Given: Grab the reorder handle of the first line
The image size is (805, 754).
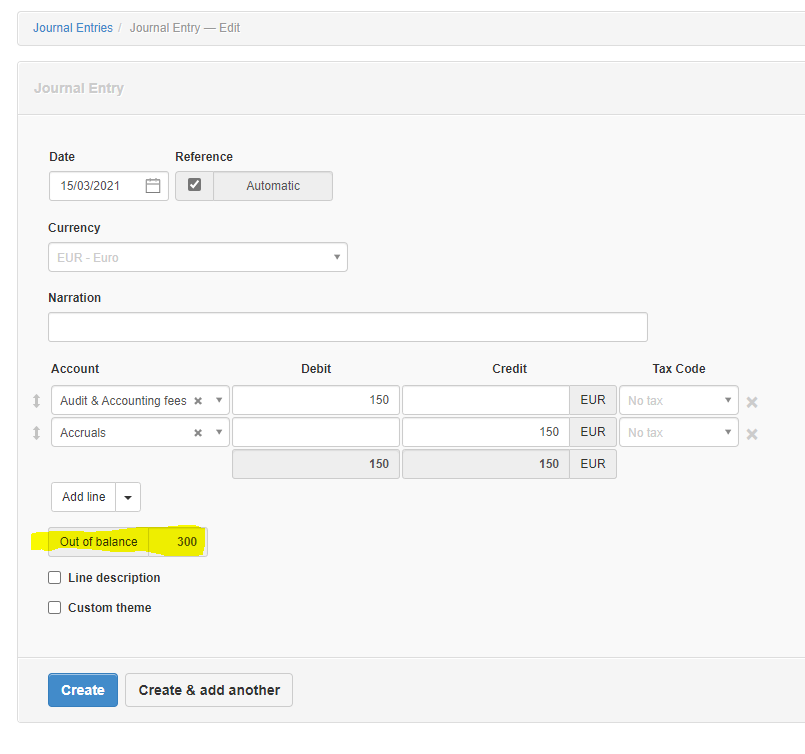Looking at the screenshot, I should [36, 401].
